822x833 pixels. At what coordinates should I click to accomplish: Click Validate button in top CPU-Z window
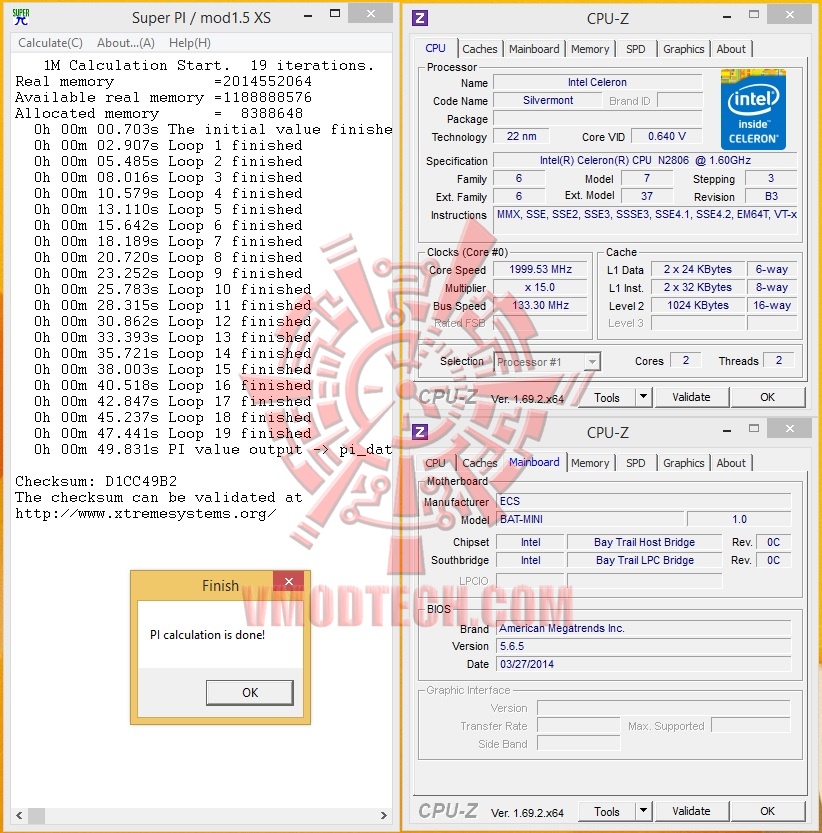(691, 397)
